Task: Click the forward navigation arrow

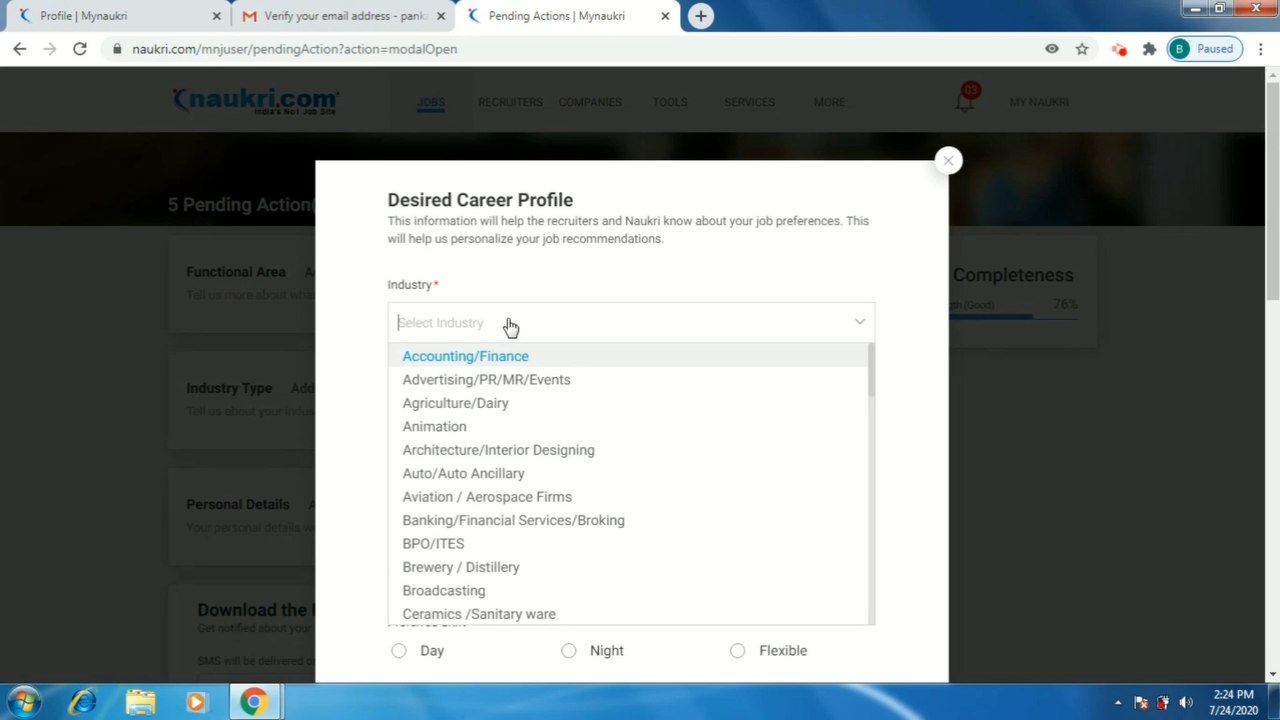Action: pos(50,49)
